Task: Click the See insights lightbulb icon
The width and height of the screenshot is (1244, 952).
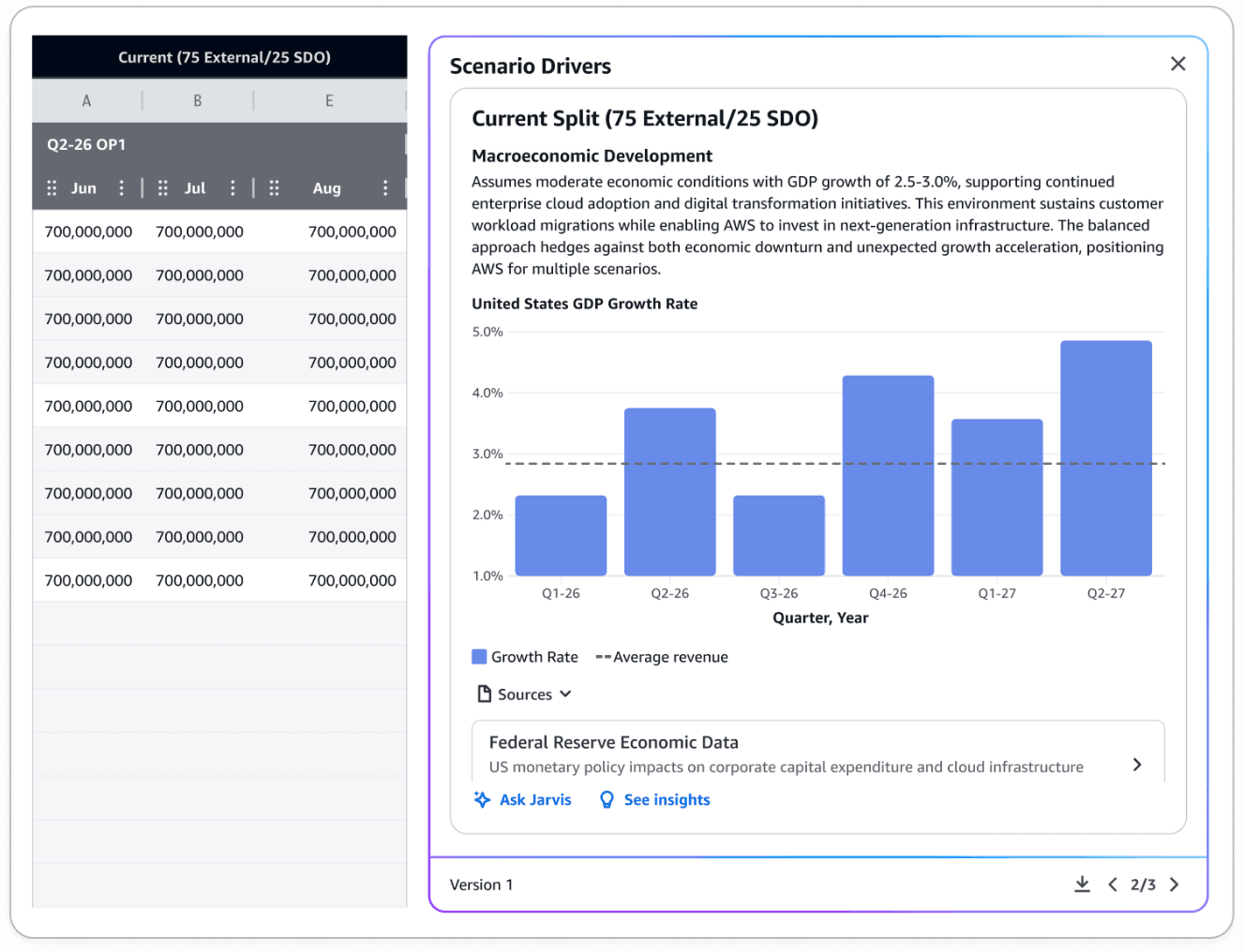Action: 607,799
